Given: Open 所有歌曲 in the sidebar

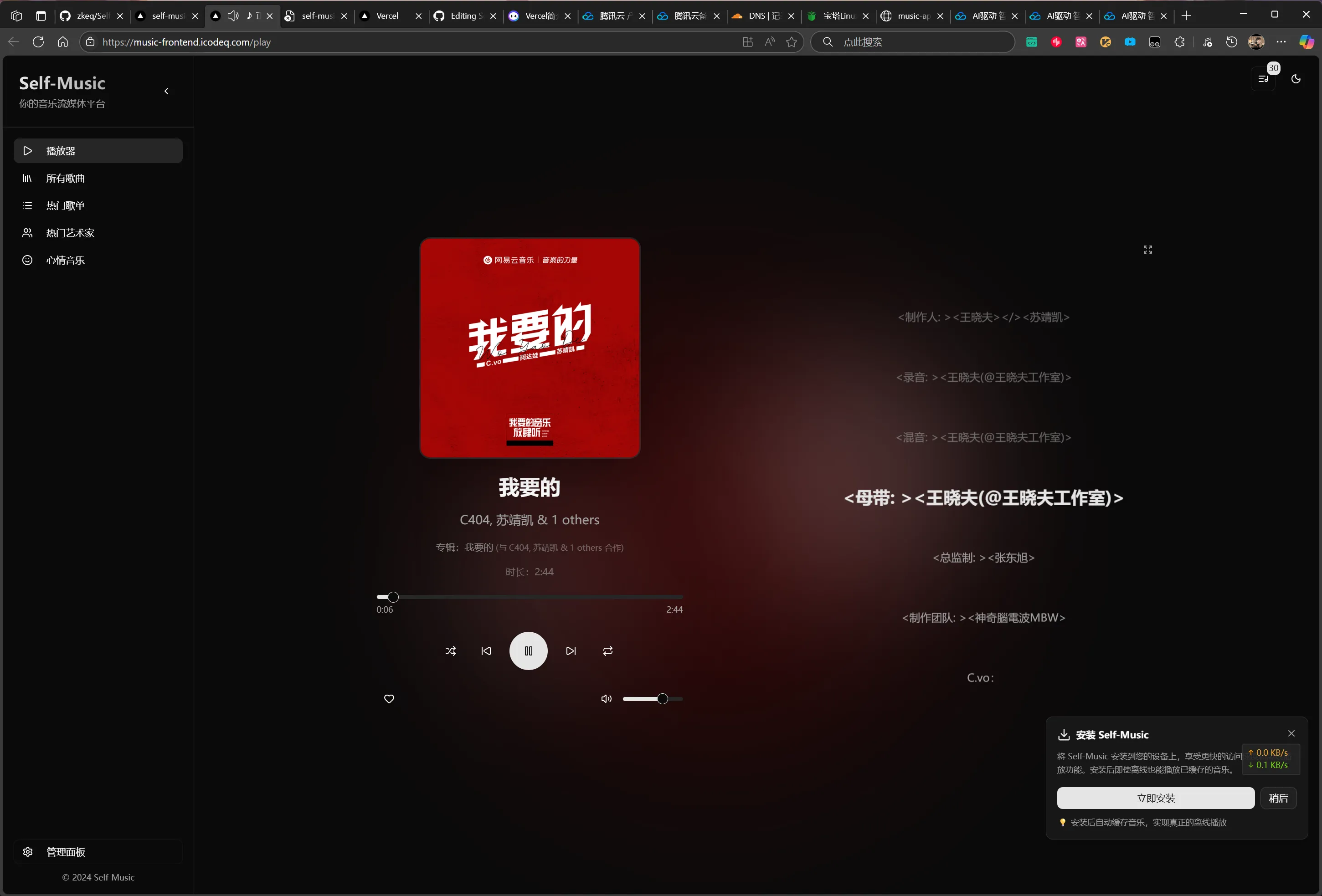Looking at the screenshot, I should 98,178.
